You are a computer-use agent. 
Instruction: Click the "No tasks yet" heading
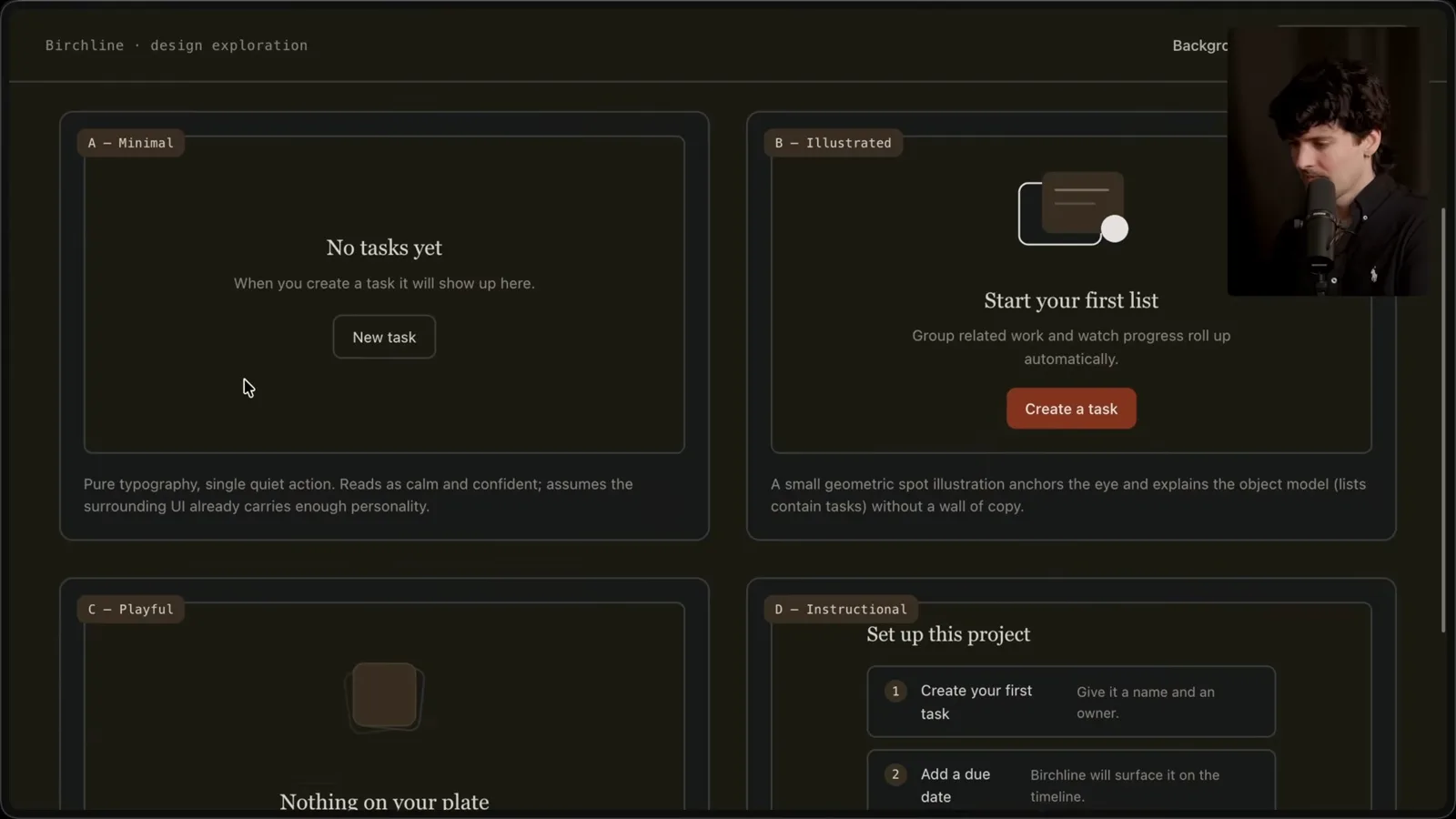pyautogui.click(x=384, y=248)
